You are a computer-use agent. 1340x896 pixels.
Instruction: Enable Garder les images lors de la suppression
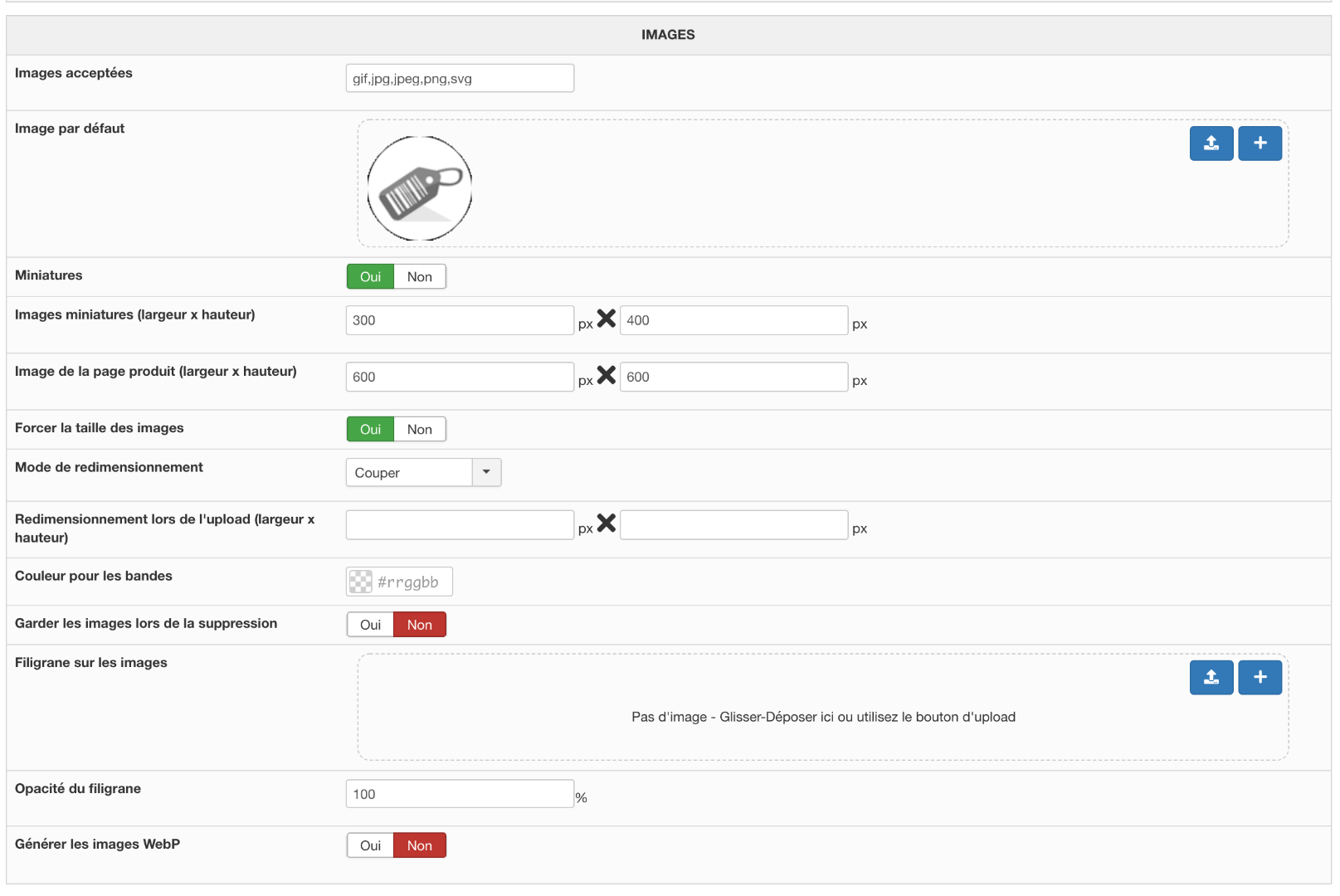[x=370, y=626]
